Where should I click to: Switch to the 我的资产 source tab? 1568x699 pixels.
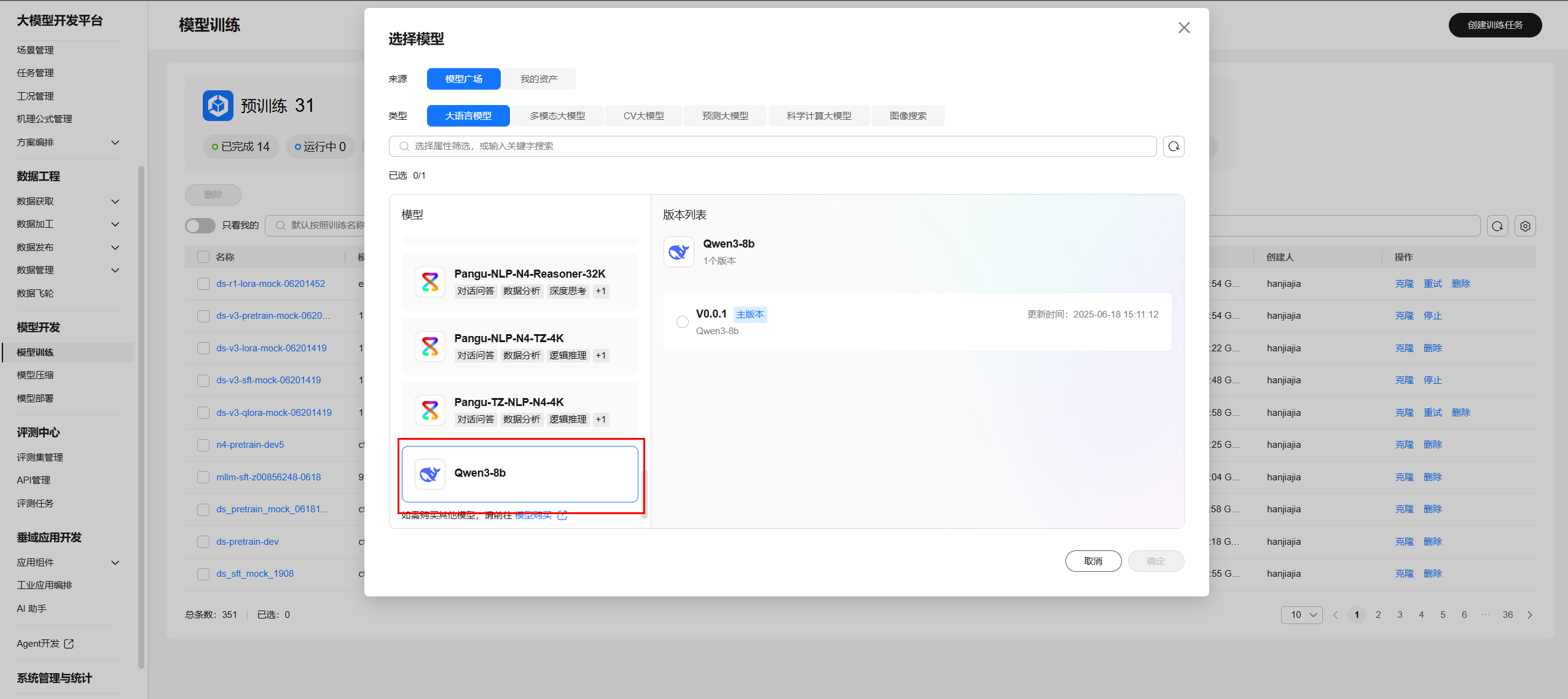coord(539,79)
